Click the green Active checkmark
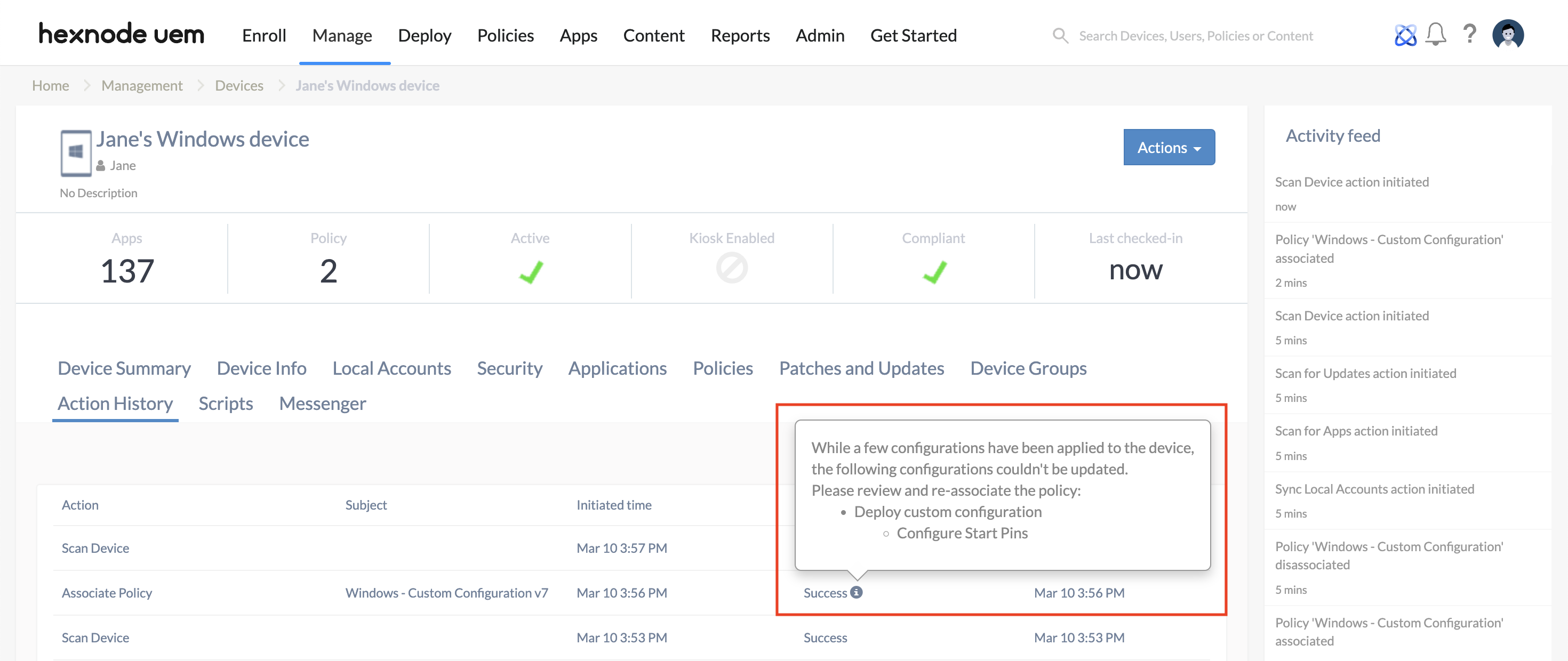Viewport: 1568px width, 661px height. (530, 271)
